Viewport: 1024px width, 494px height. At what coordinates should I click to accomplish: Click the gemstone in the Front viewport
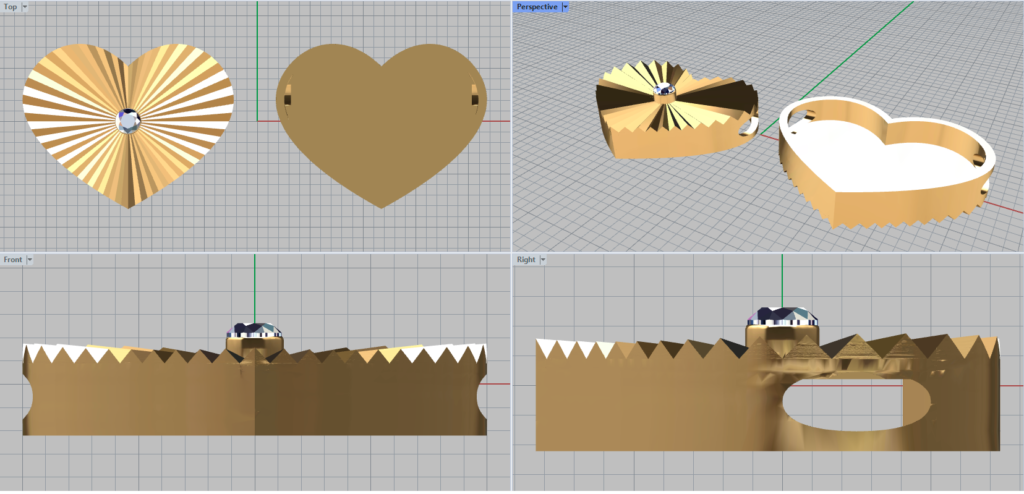pos(255,330)
